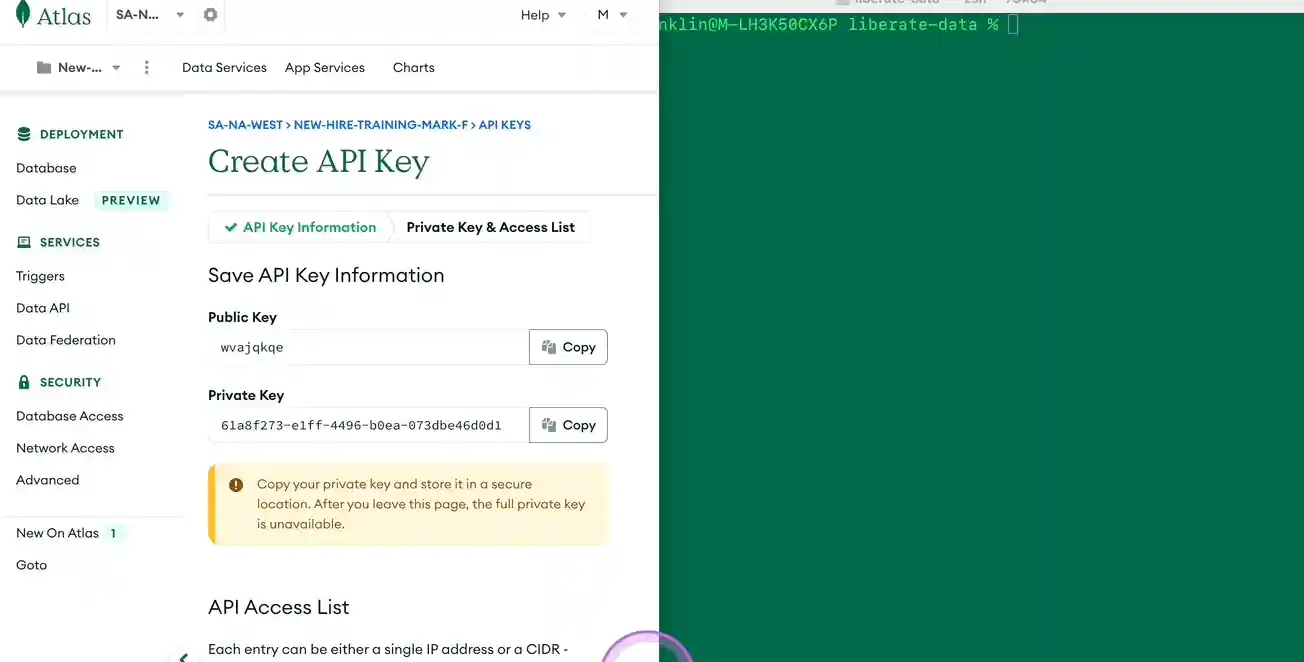Open Database Access in sidebar
The height and width of the screenshot is (662, 1304).
[x=70, y=416]
